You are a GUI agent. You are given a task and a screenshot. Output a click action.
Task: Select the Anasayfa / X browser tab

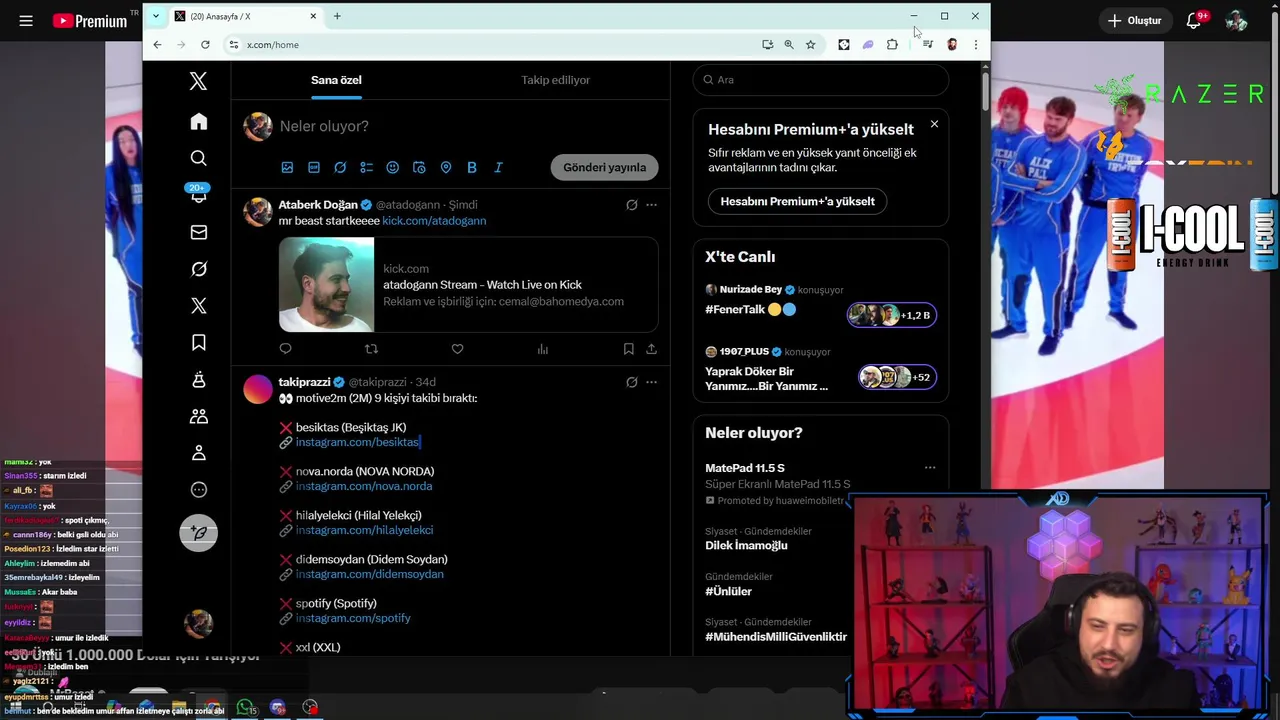click(245, 16)
